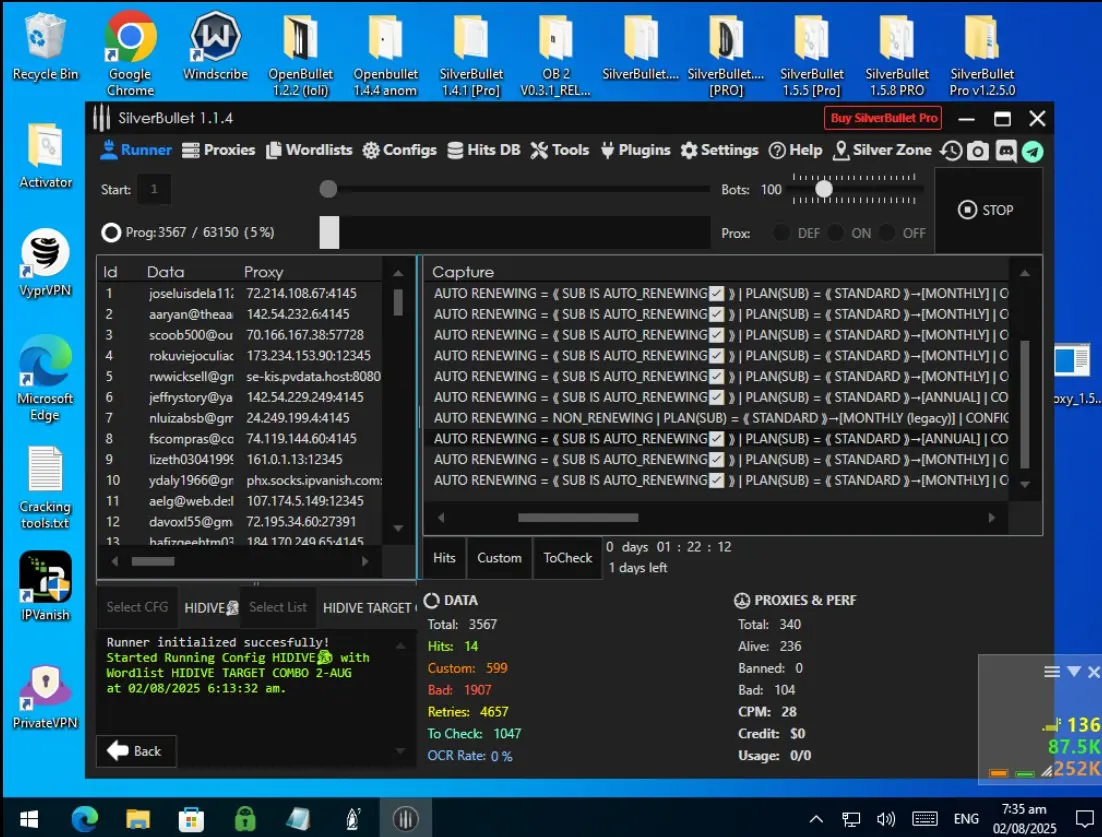
Task: Select the OFF proxy mode radio
Action: 888,233
